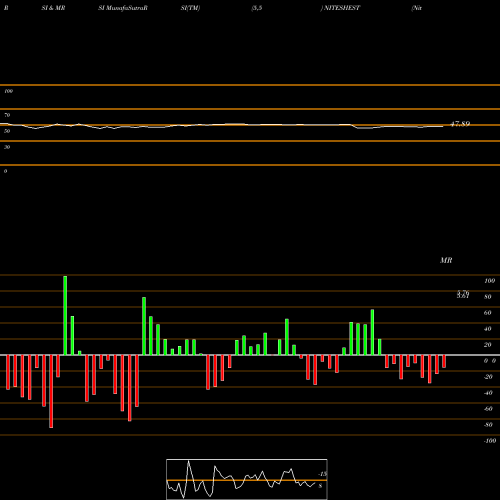
Task: Click the '-80' label on the MR axis
Action: tap(488, 425)
